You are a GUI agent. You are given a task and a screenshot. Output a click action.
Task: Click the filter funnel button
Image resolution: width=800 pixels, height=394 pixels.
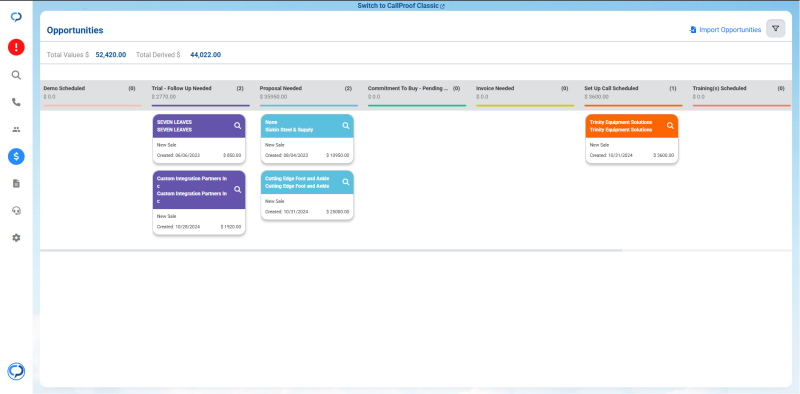[x=776, y=29]
